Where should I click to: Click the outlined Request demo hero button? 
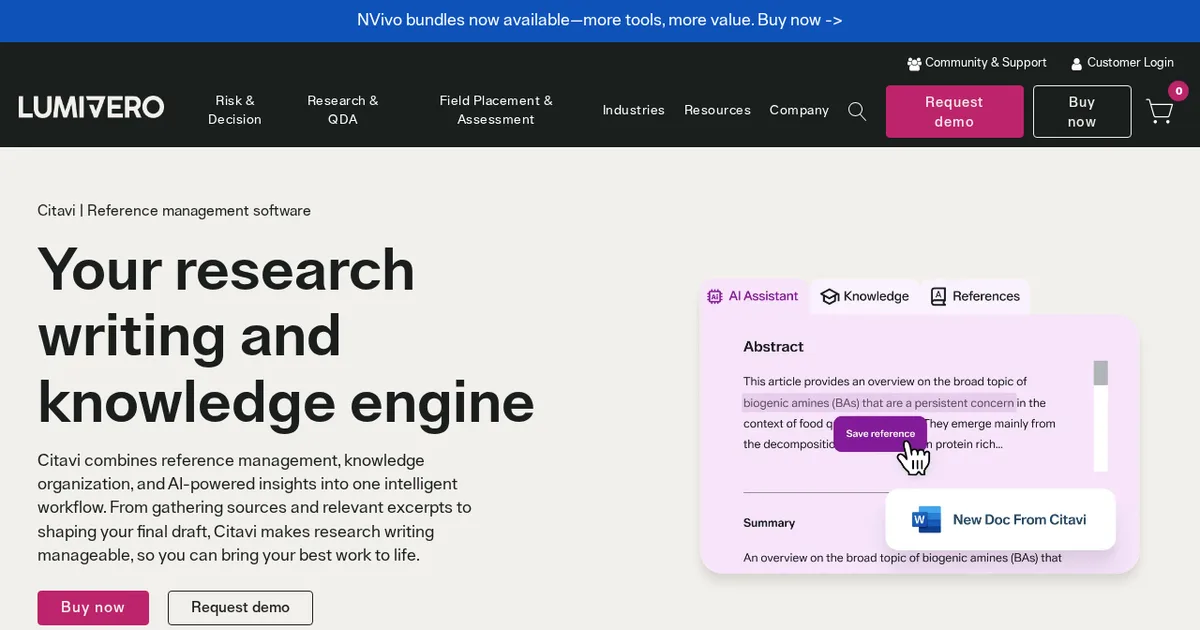point(240,608)
